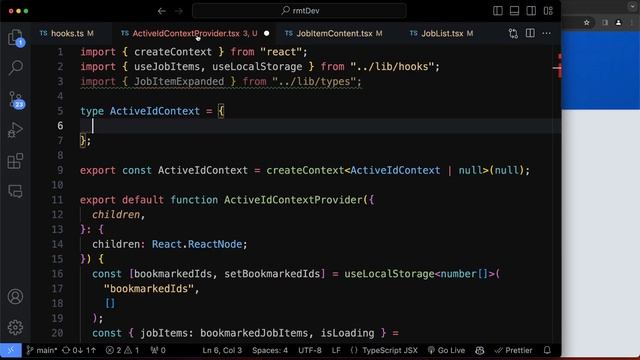This screenshot has height=360, width=640.
Task: Click unsaved dot on ActiveIdContextProvider.tsx tab
Action: pyautogui.click(x=267, y=33)
